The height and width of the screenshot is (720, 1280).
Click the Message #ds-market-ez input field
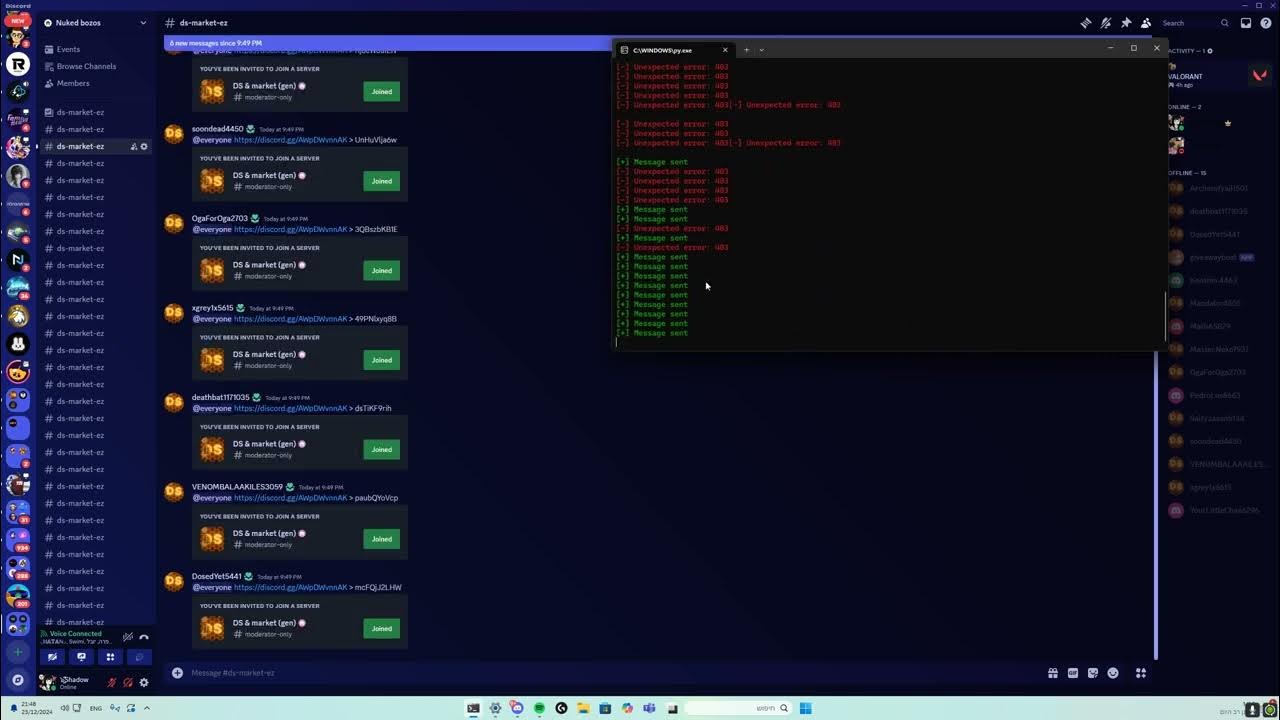point(610,673)
